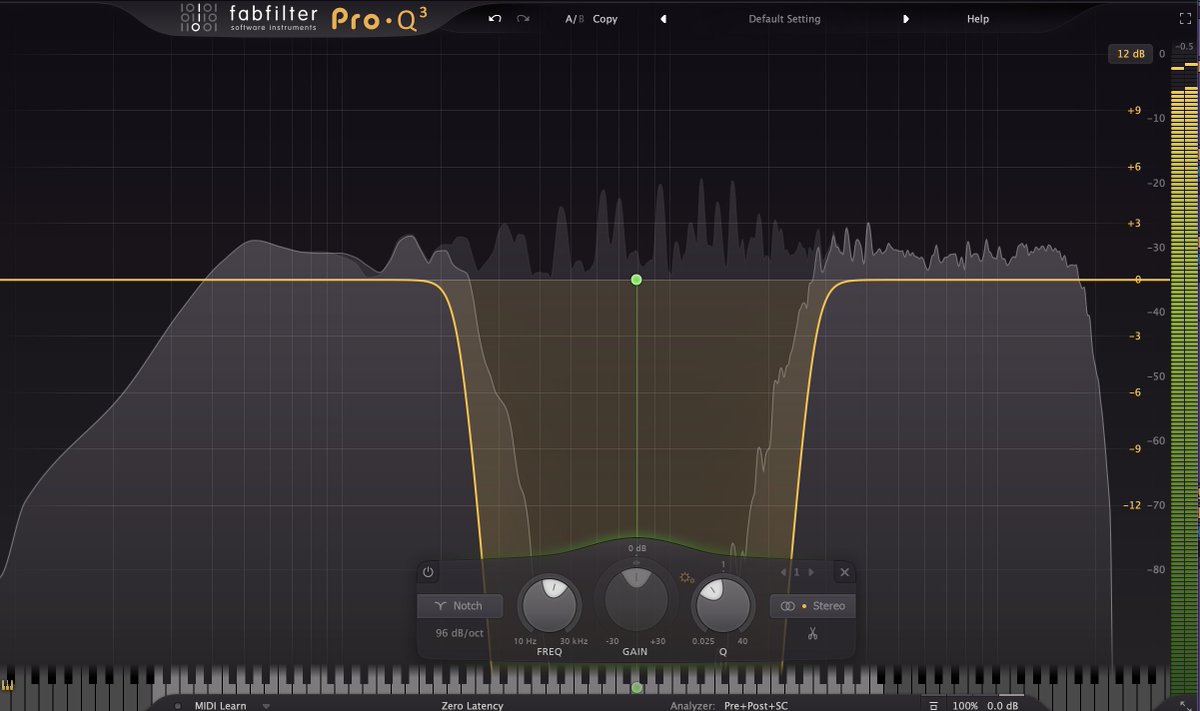Viewport: 1200px width, 711px height.
Task: Click the Copy button
Action: click(605, 19)
